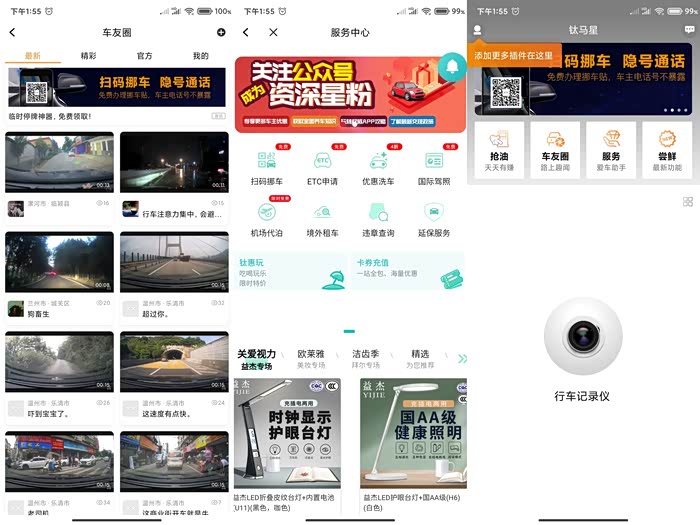Open the 扫码挪车 service icon
This screenshot has width=700, height=525.
click(x=267, y=168)
